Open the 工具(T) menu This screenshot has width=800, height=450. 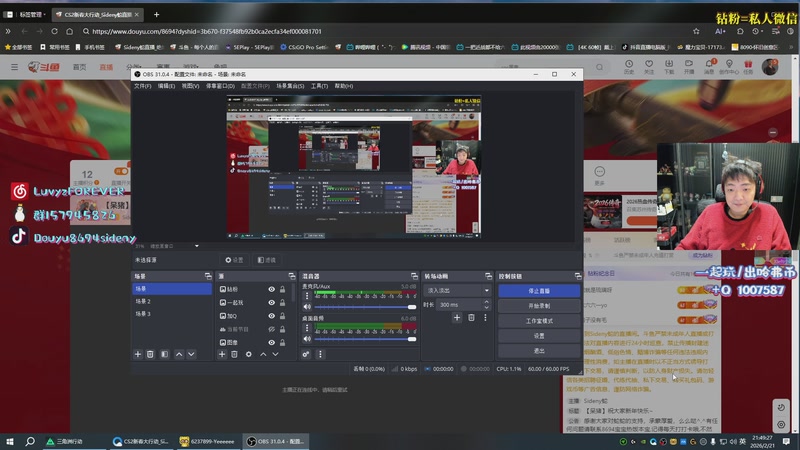click(319, 86)
